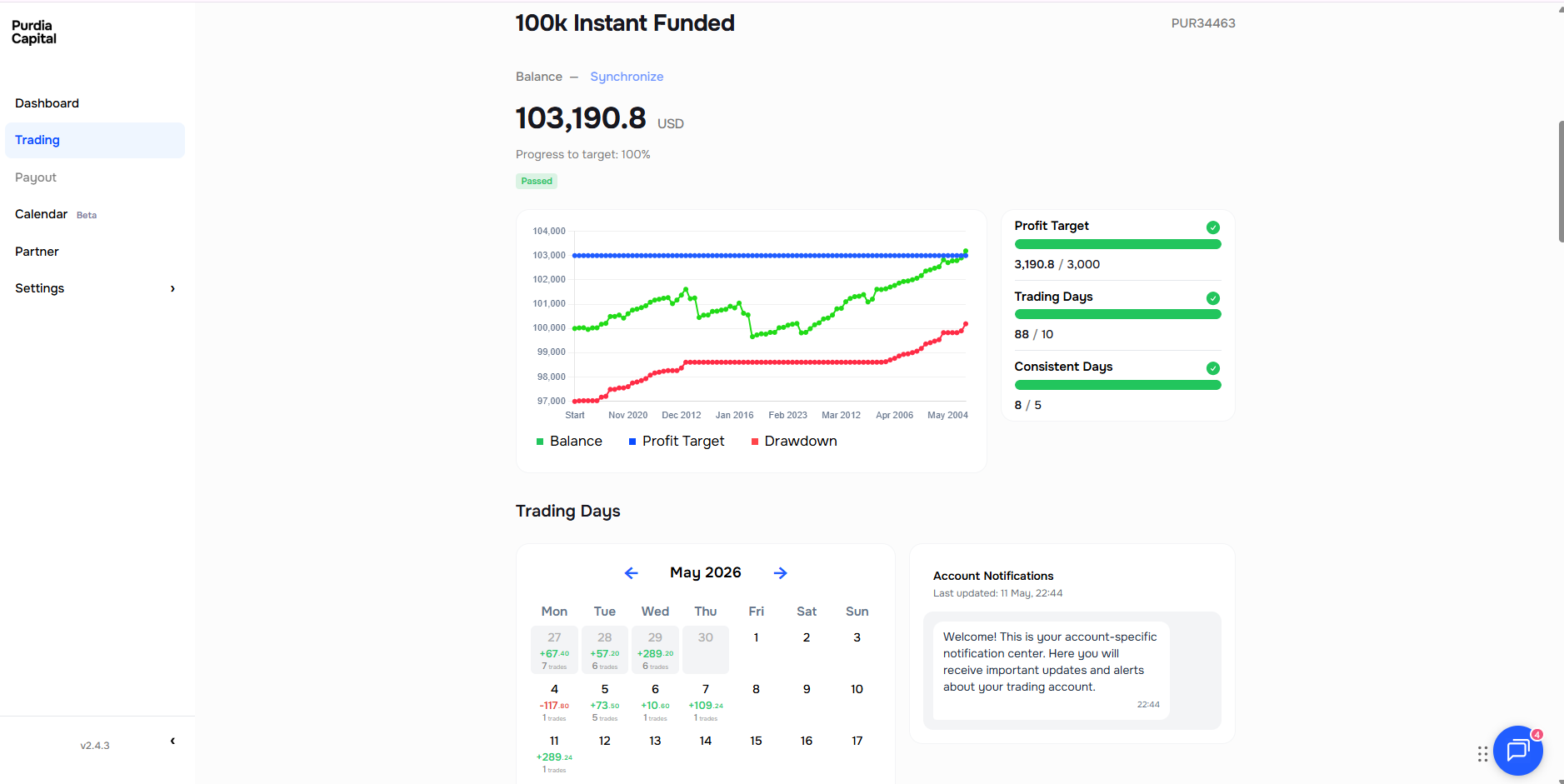The width and height of the screenshot is (1564, 784).
Task: Click the '100k Instant Funded' title
Action: tap(625, 23)
